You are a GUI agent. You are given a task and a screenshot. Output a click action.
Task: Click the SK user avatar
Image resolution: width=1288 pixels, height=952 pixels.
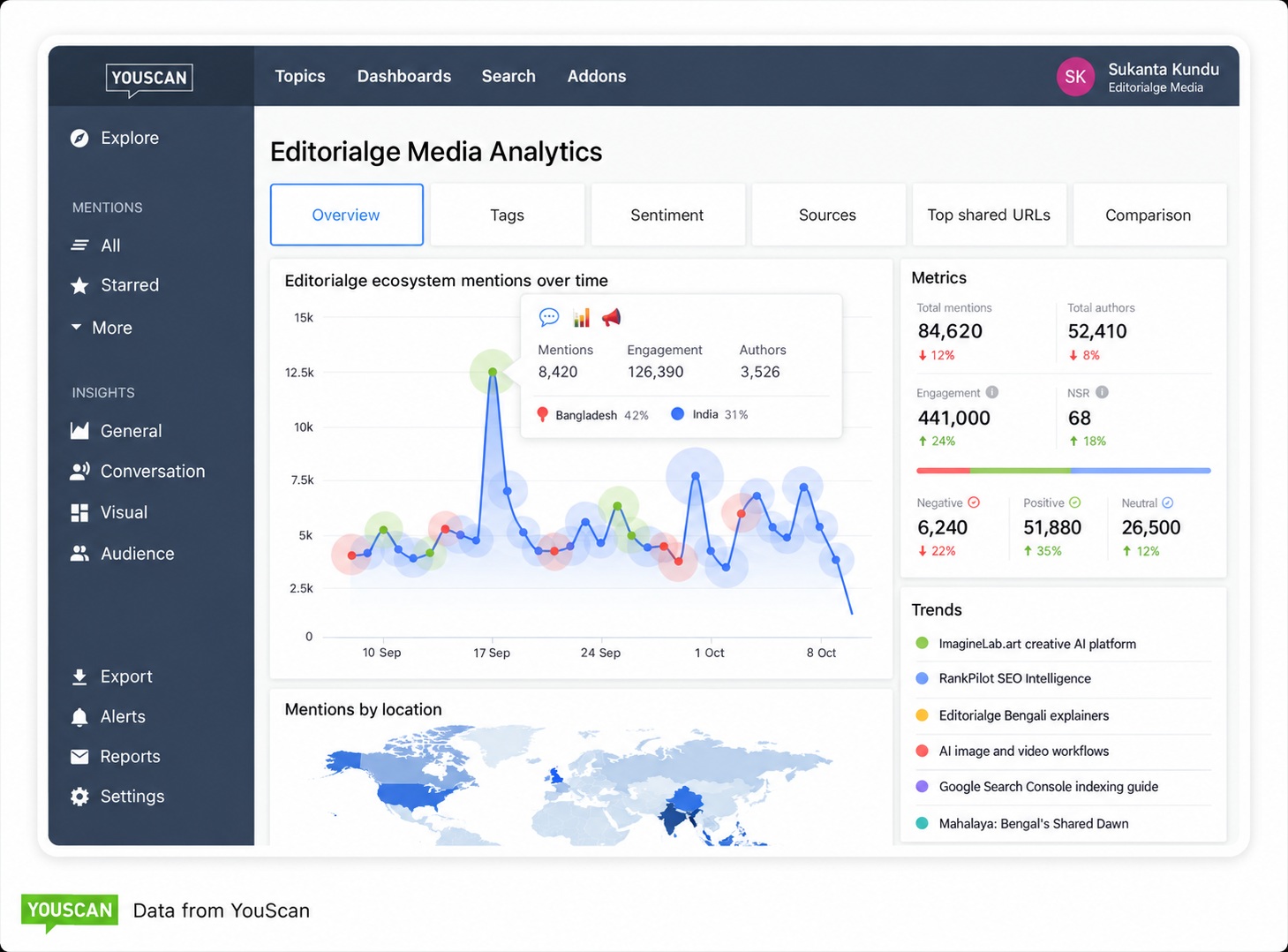coord(1075,77)
